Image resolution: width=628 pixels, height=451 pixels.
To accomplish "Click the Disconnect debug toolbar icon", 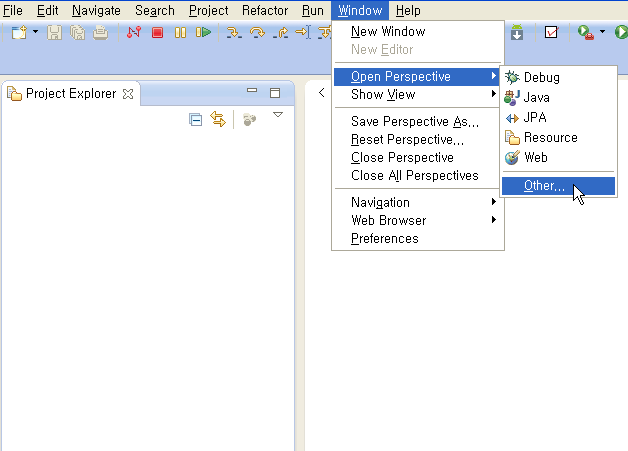I will (x=134, y=32).
